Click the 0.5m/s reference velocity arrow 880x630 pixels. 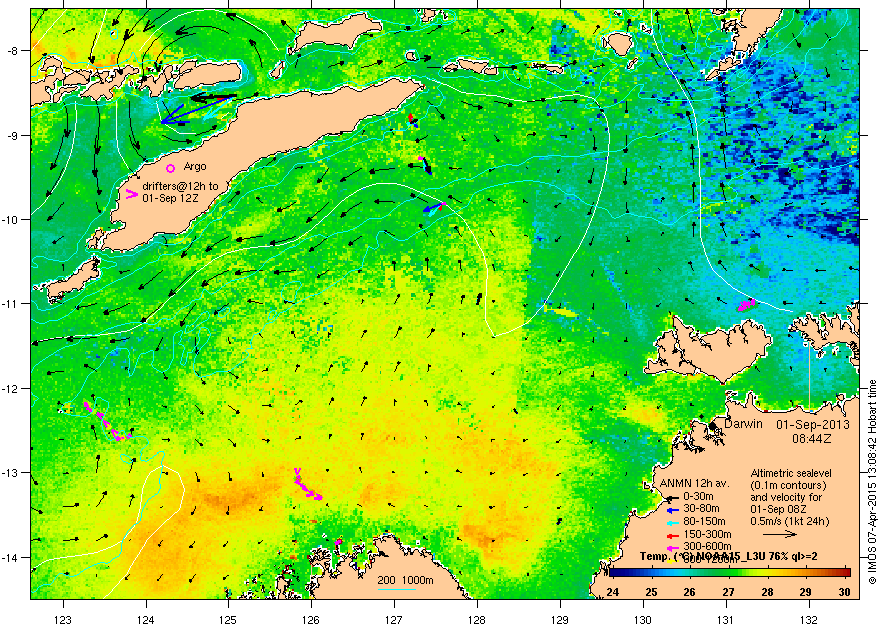click(x=780, y=534)
